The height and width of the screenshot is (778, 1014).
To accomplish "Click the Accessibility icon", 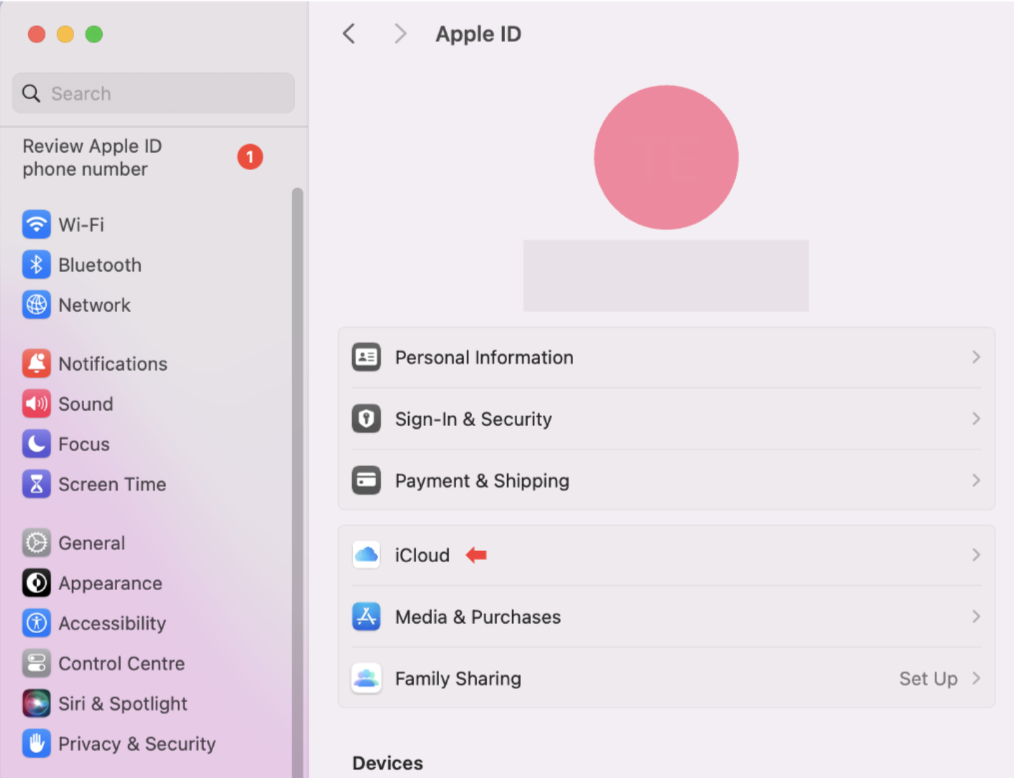I will pyautogui.click(x=36, y=623).
